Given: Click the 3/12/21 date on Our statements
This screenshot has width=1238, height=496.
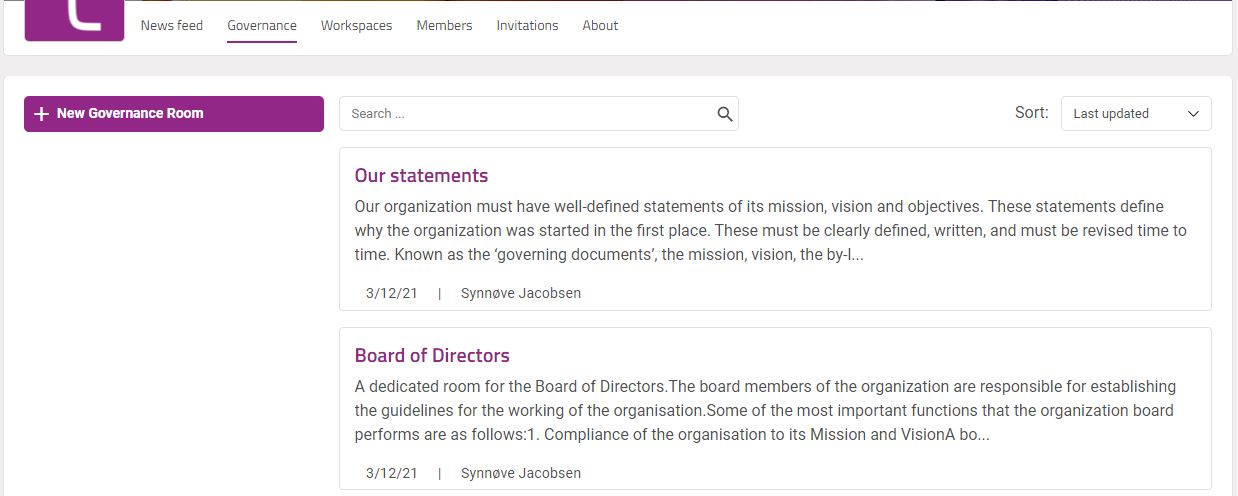Looking at the screenshot, I should pyautogui.click(x=392, y=293).
